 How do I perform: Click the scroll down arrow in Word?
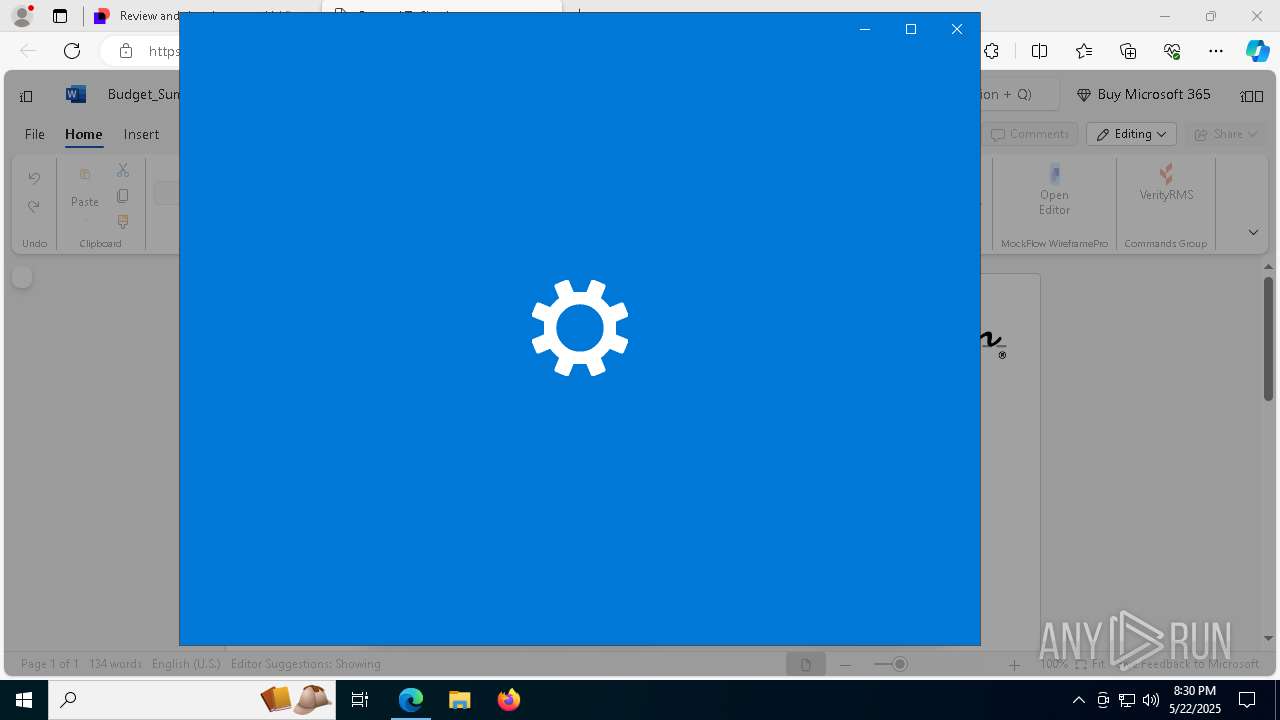click(1268, 638)
